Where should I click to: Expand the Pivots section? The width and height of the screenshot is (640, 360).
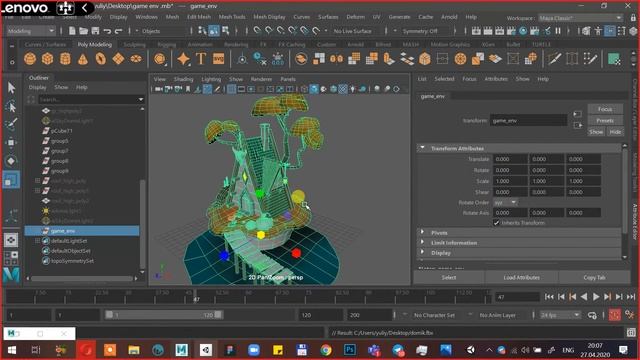(x=423, y=233)
